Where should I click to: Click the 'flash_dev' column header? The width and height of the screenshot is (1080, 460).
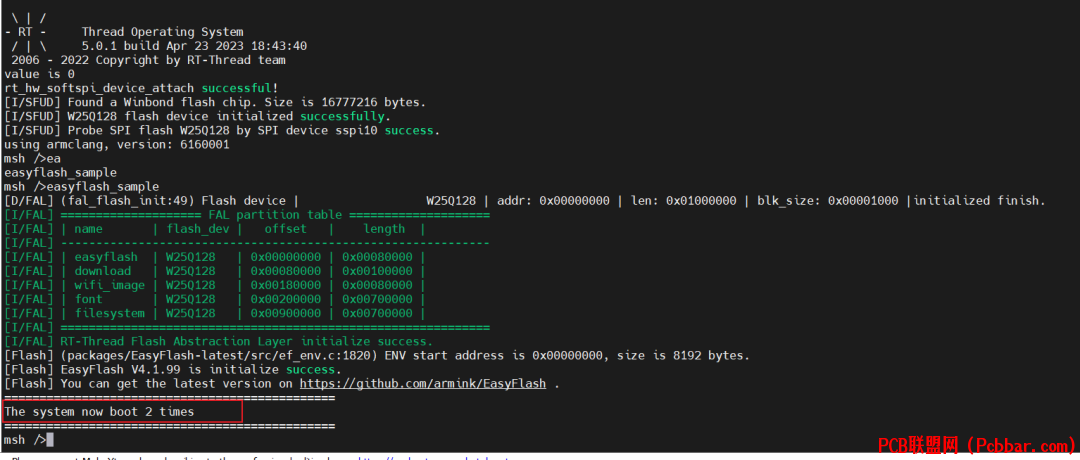pyautogui.click(x=198, y=229)
